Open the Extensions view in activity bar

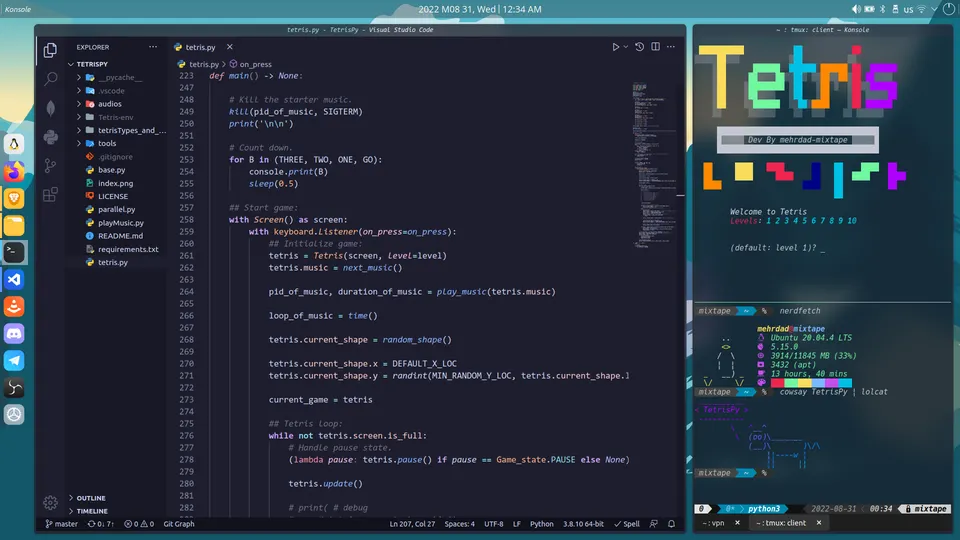(x=50, y=195)
